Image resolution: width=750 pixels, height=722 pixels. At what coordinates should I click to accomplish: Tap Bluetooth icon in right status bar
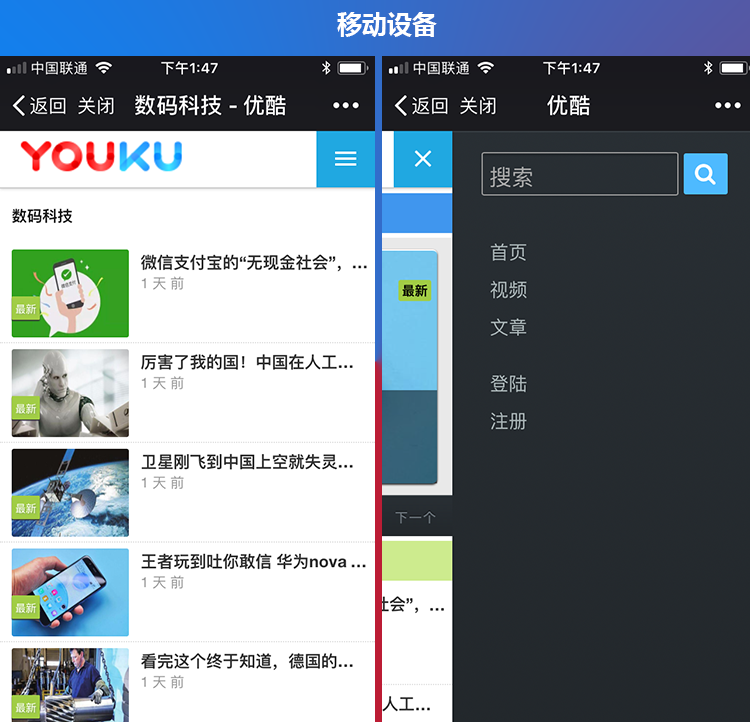(x=708, y=68)
